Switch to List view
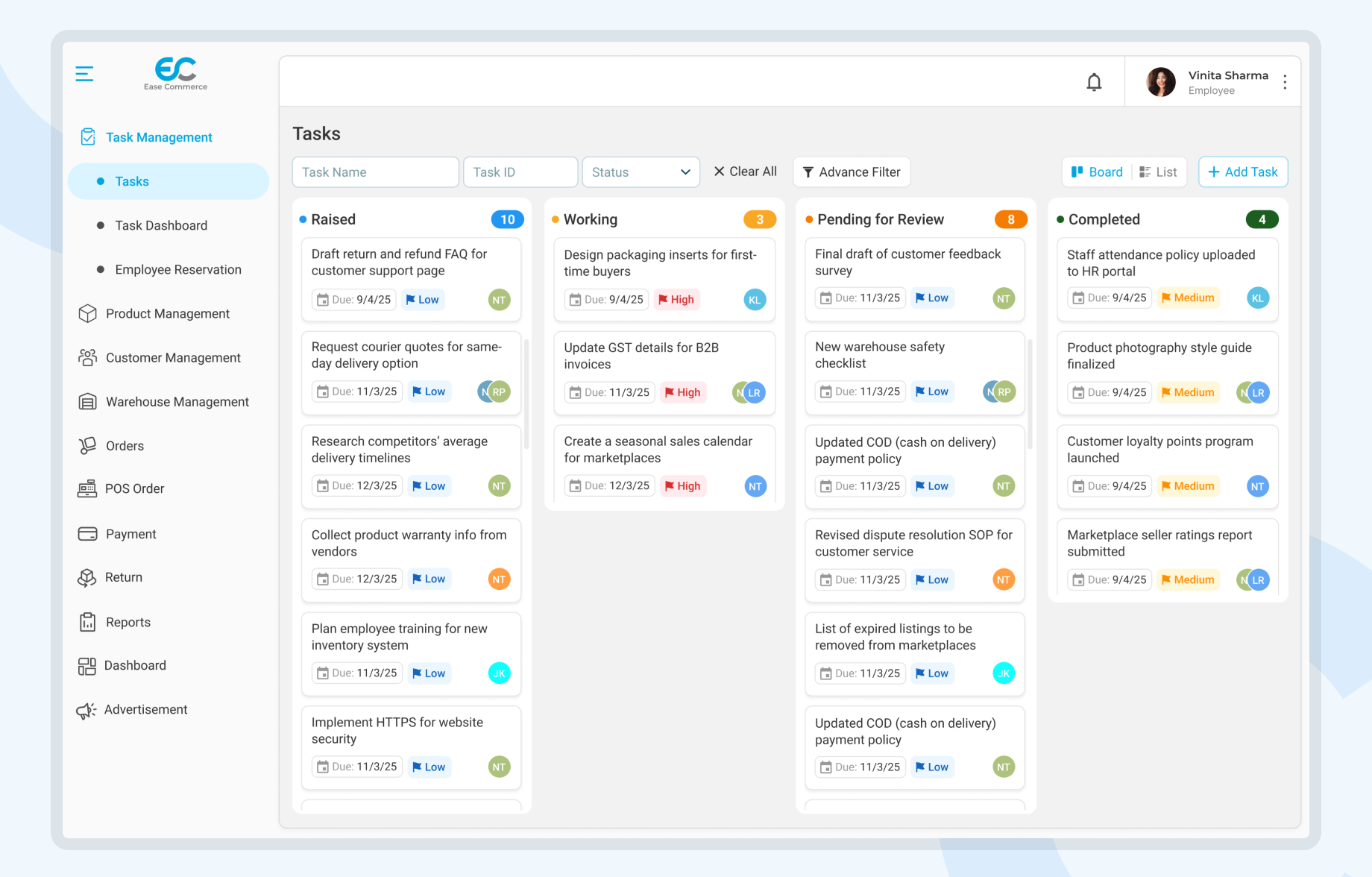The image size is (1372, 877). [x=1158, y=172]
